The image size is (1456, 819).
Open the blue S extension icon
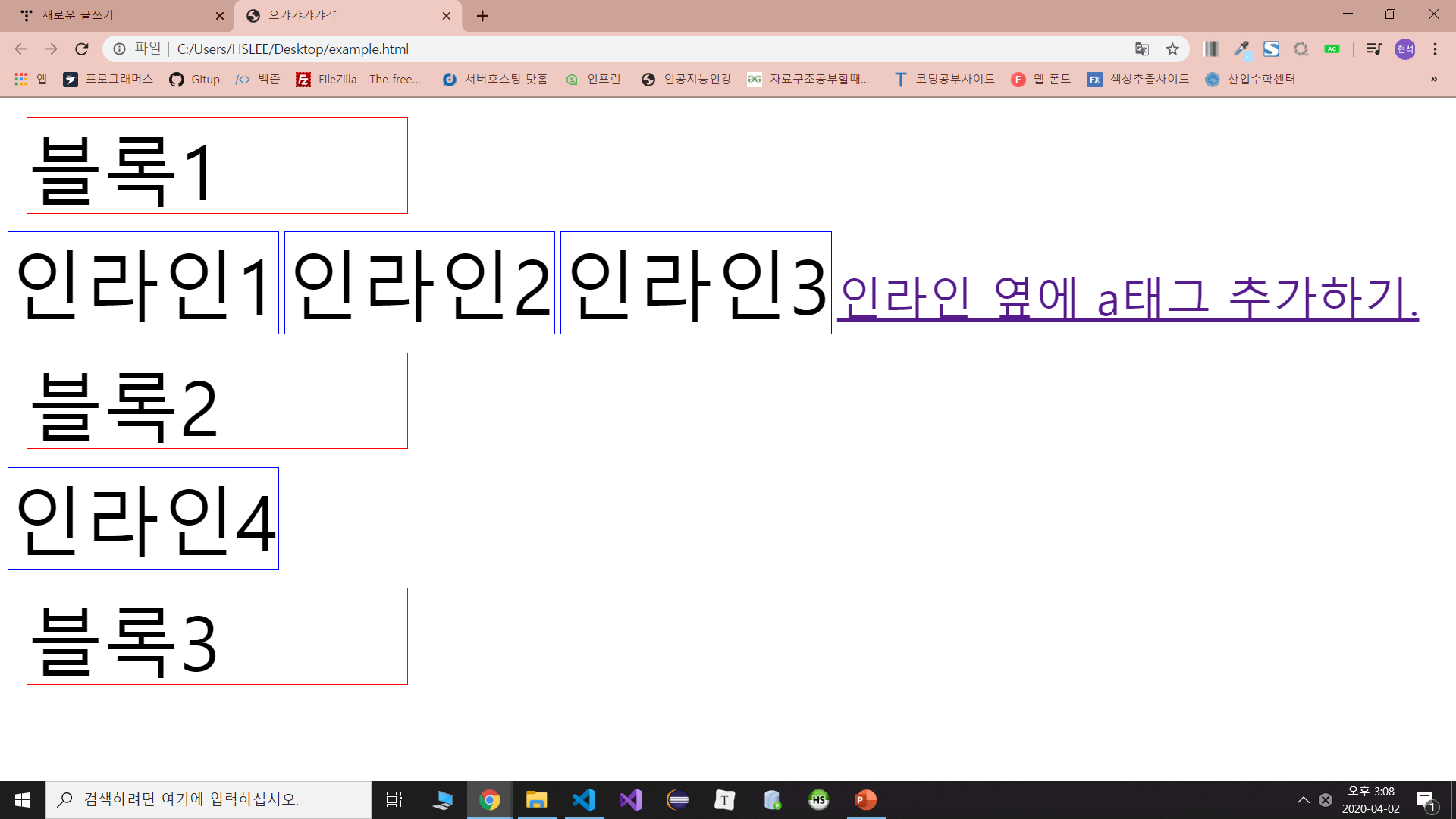(1272, 49)
